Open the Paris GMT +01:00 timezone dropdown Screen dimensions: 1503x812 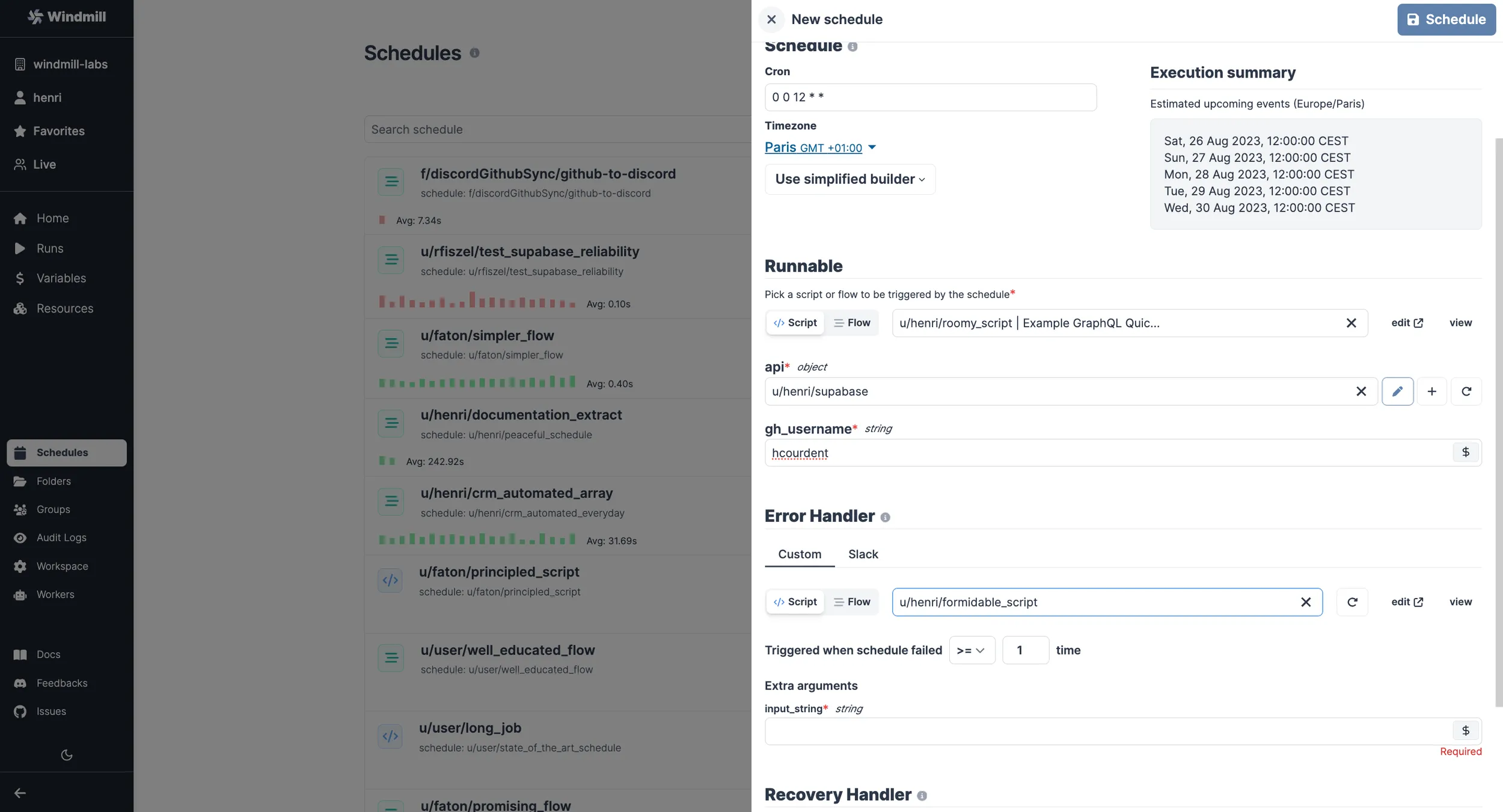click(x=821, y=147)
